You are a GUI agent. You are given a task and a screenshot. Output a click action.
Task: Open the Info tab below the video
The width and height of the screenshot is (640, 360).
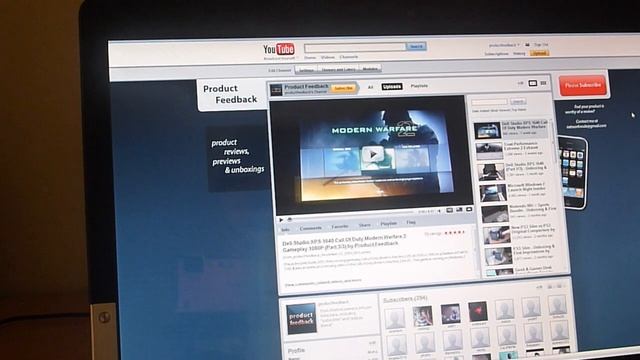pyautogui.click(x=285, y=229)
